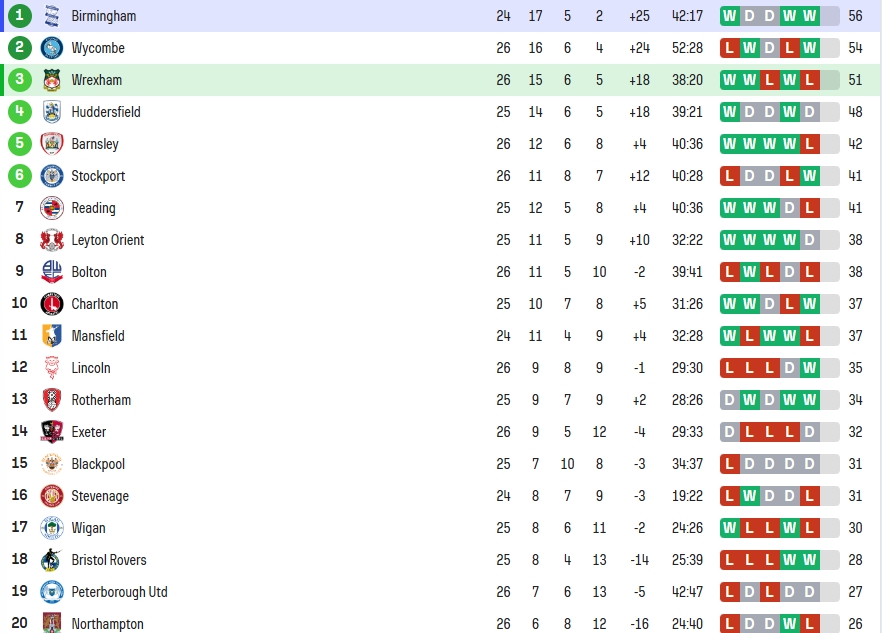
Task: Click the Huddersfield club crest
Action: pos(52,112)
